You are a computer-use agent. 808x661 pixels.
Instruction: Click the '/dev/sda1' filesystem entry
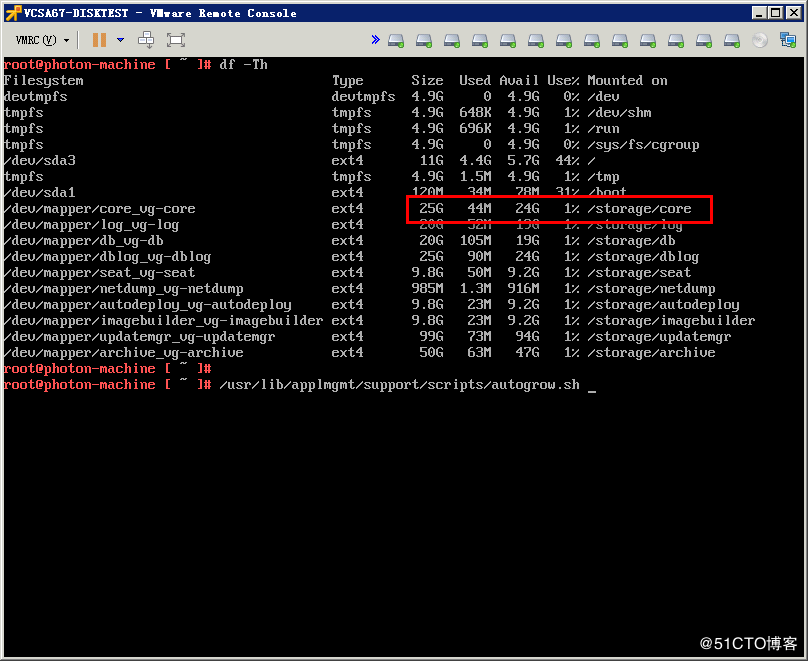[x=40, y=193]
